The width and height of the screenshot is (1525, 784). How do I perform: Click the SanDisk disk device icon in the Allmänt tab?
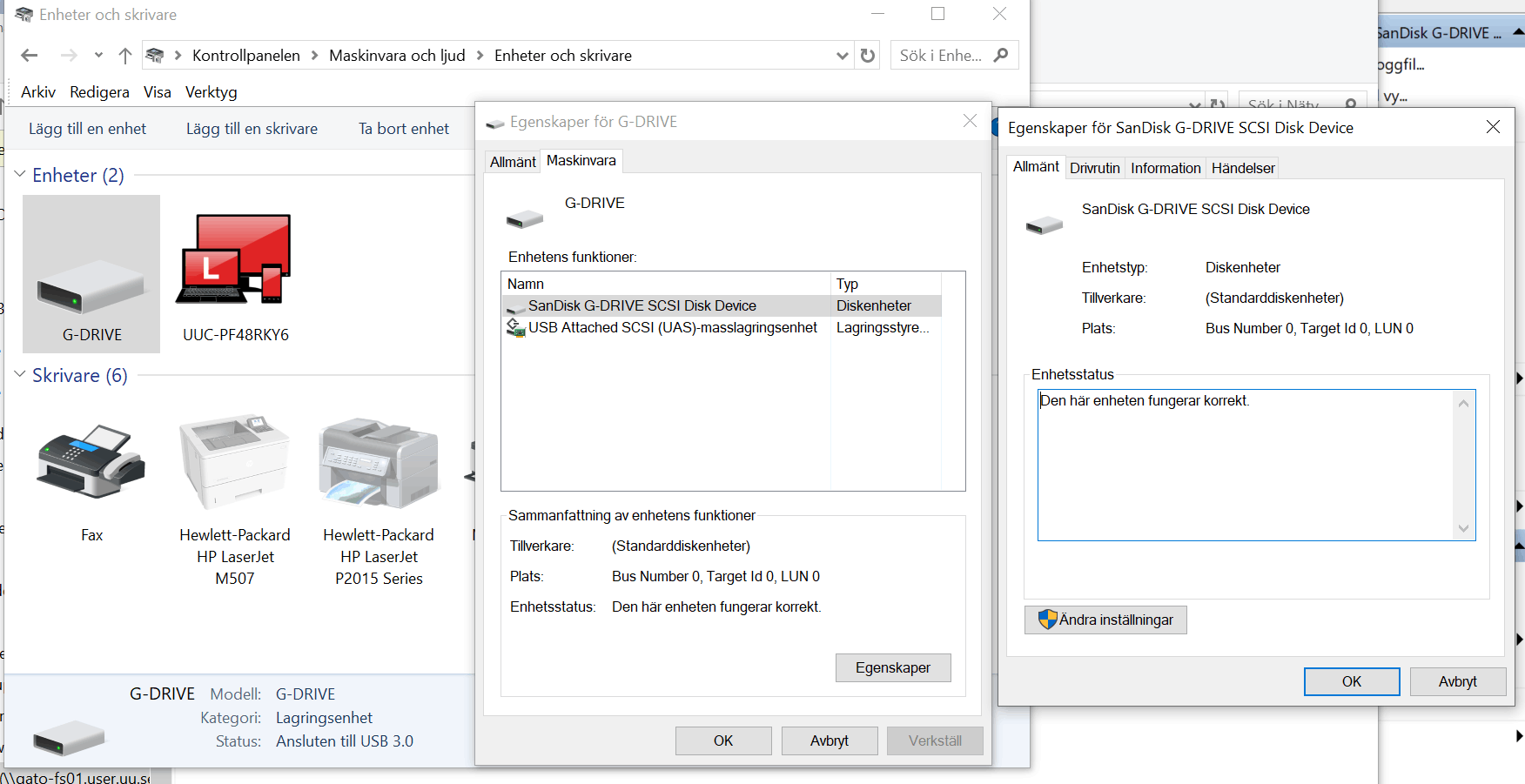(1044, 224)
